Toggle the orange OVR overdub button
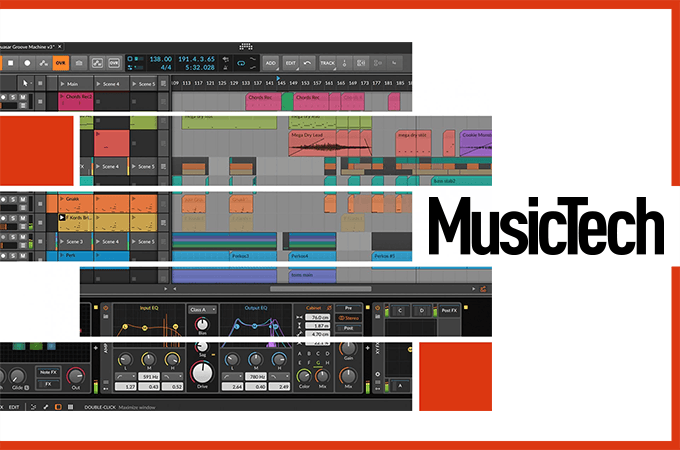This screenshot has width=680, height=450. click(61, 63)
